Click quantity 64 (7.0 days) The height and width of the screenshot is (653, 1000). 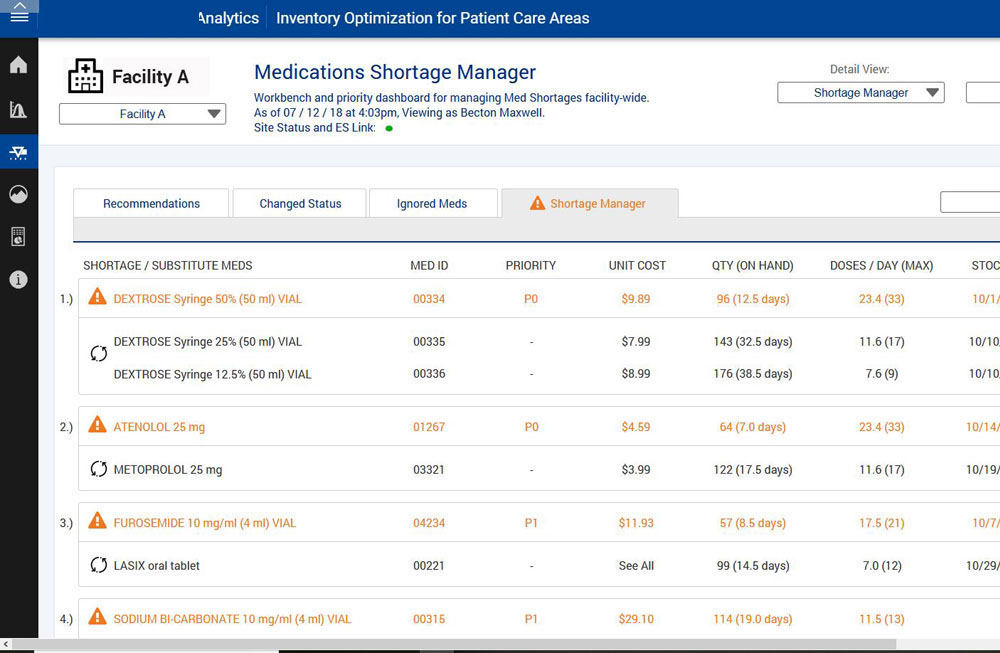753,427
